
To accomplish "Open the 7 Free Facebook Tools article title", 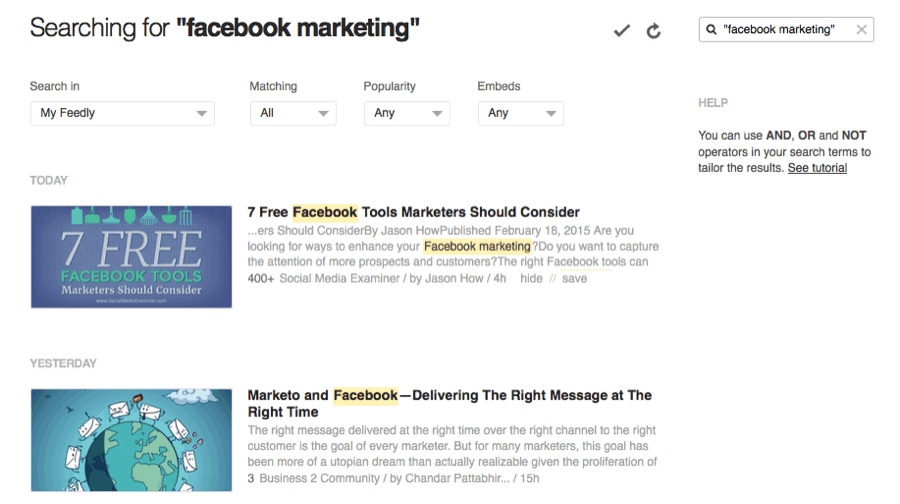I will 413,212.
